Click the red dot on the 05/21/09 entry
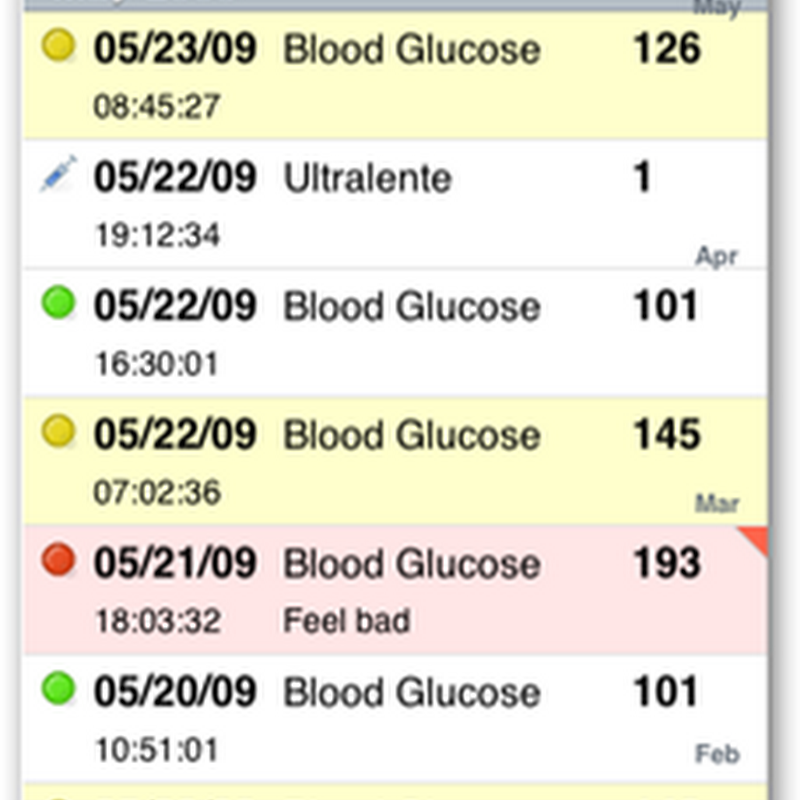This screenshot has height=800, width=800. pyautogui.click(x=59, y=560)
